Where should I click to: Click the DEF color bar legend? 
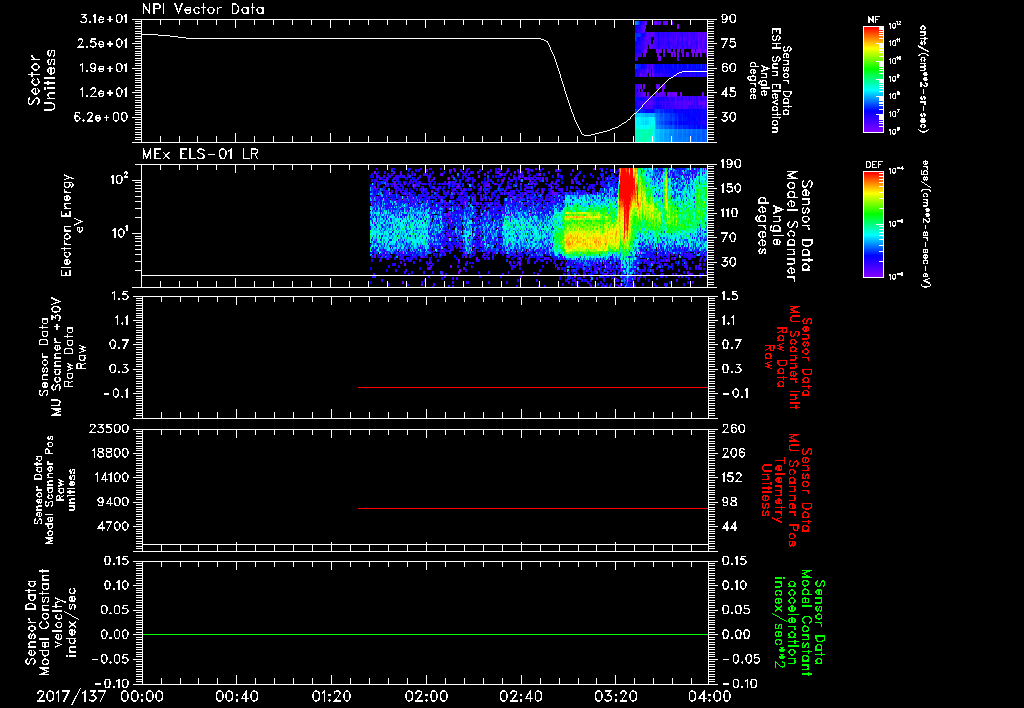coord(873,223)
